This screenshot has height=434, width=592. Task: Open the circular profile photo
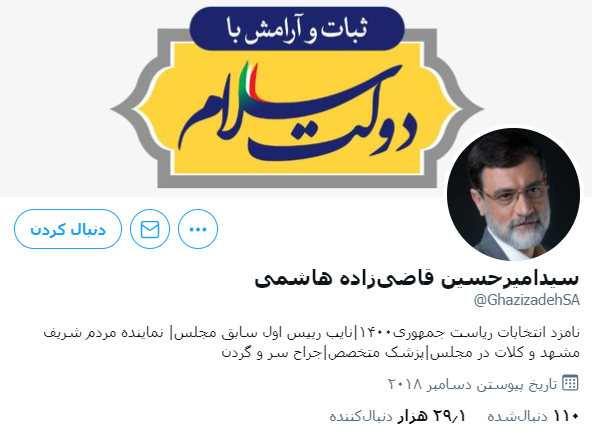[513, 194]
